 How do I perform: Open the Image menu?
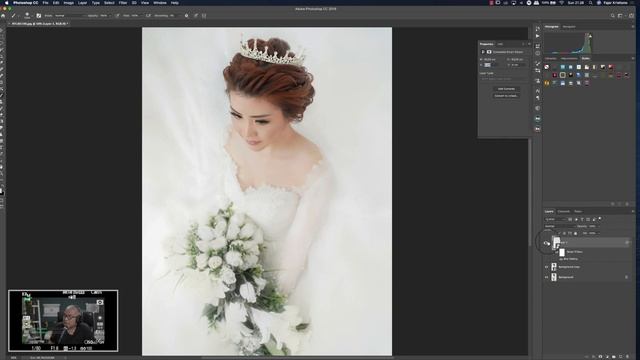(x=69, y=3)
